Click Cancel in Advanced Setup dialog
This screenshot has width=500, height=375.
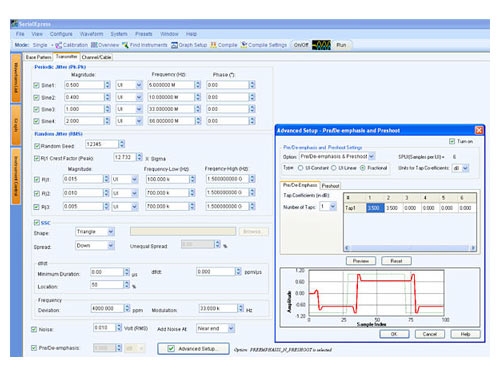coord(430,334)
